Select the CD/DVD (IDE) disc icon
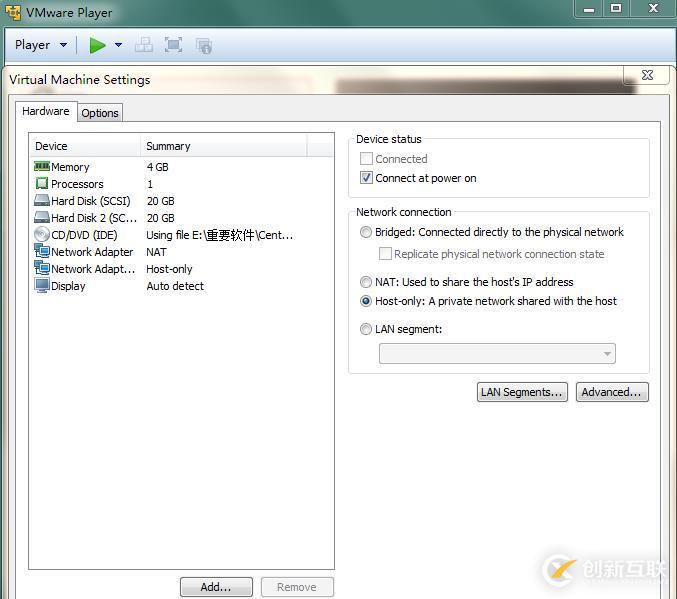 click(x=42, y=235)
